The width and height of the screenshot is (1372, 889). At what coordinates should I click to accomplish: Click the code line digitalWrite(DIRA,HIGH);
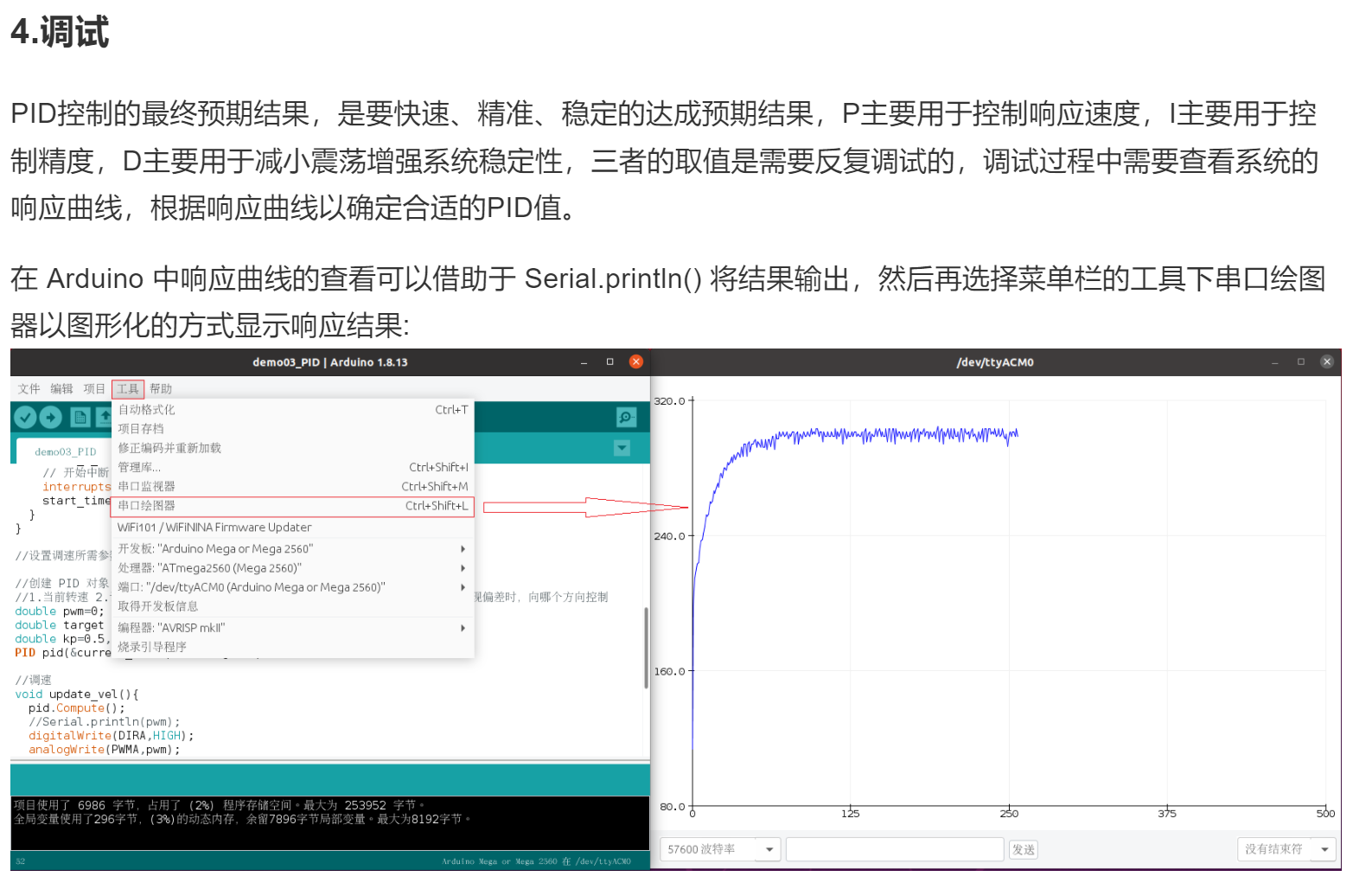(x=112, y=736)
